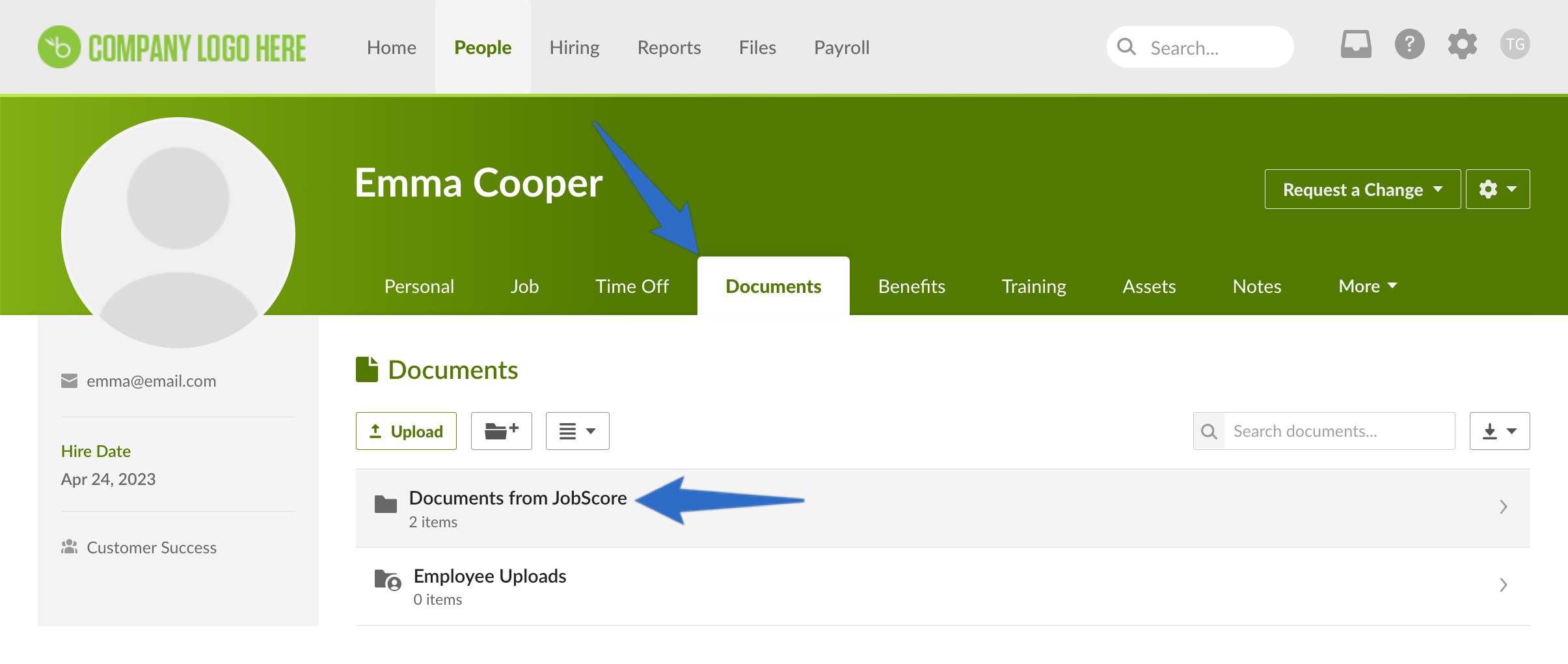
Task: Go to Home in top navigation
Action: 392,47
